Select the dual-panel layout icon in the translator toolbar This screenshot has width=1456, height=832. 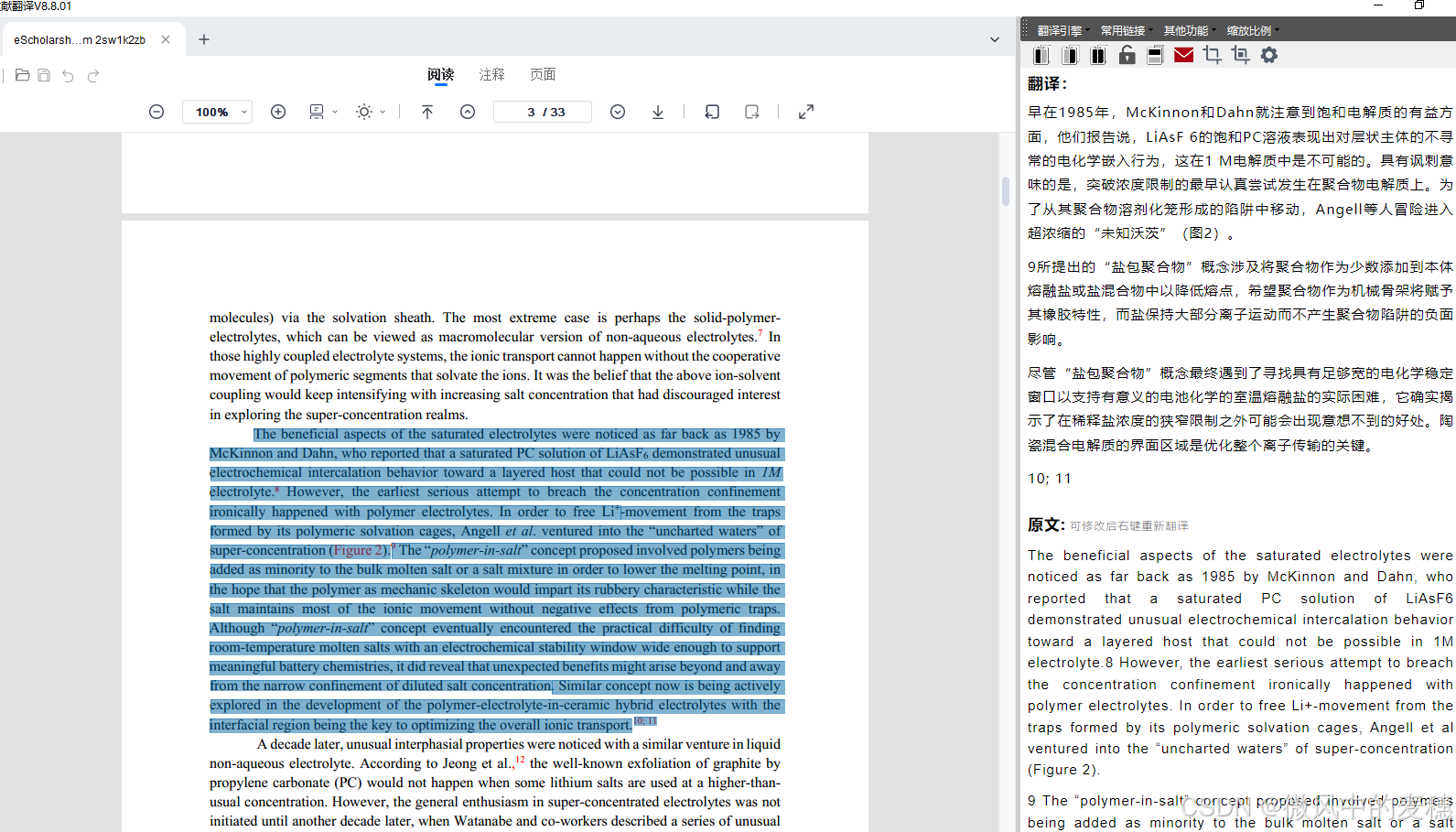[1098, 56]
